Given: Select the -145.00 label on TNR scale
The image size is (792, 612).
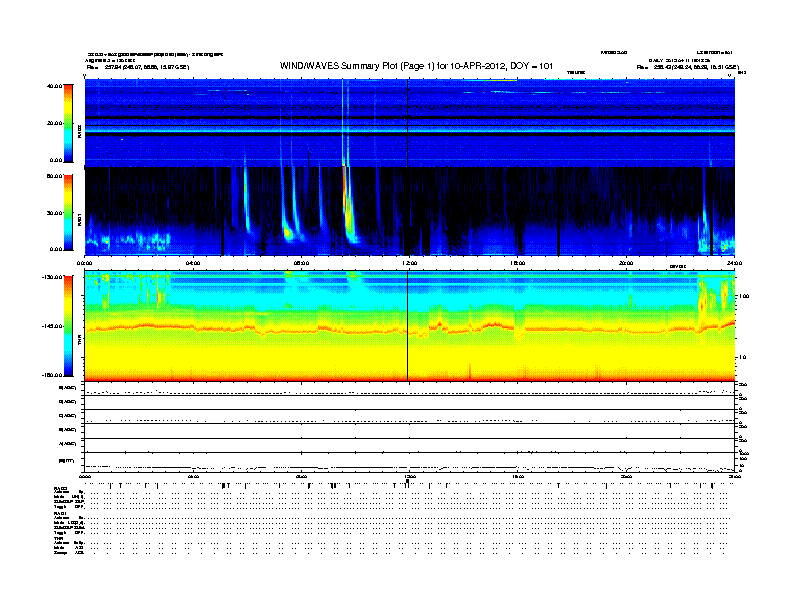Looking at the screenshot, I should 53,326.
